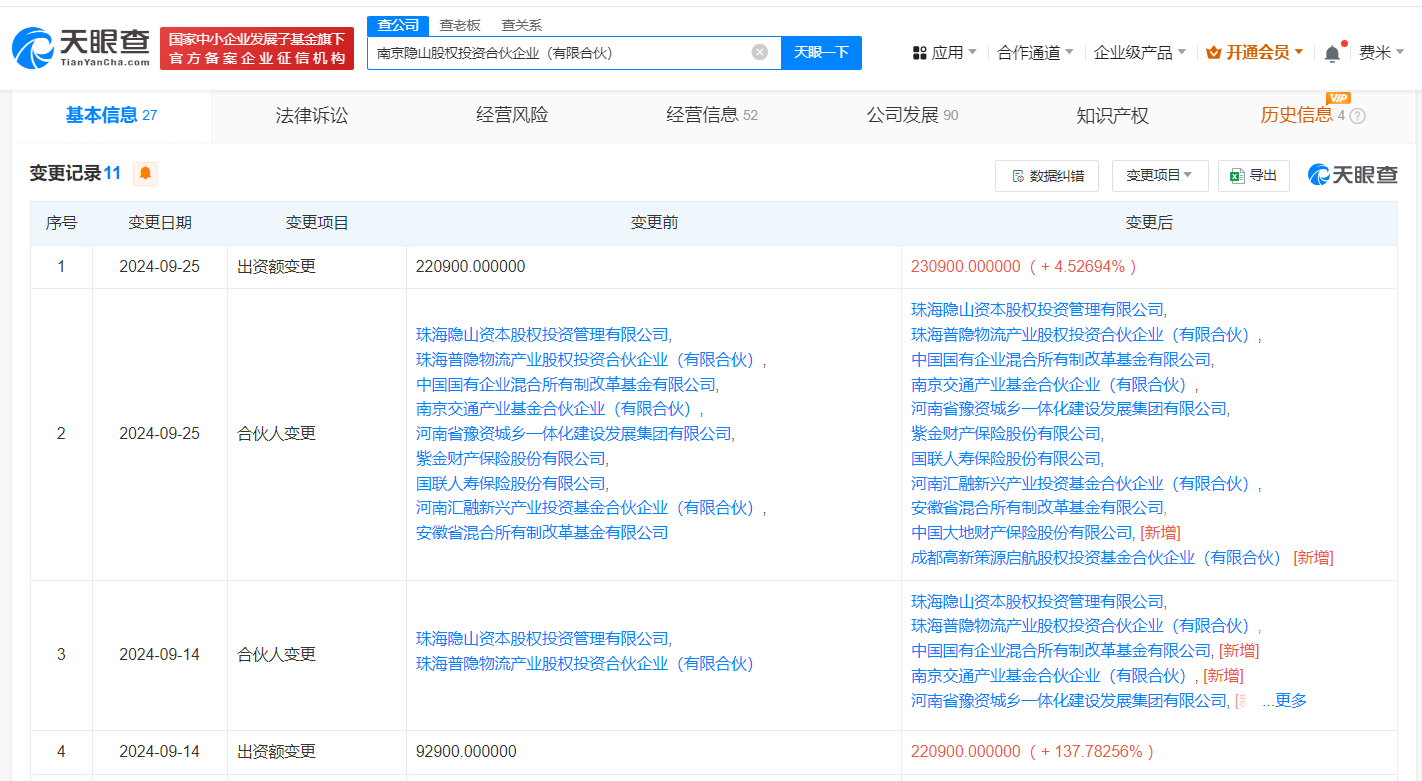Open 珠海普隐物流产业股权投资合伙企业 in record 3's 变更前 cell
The height and width of the screenshot is (781, 1422).
[585, 663]
